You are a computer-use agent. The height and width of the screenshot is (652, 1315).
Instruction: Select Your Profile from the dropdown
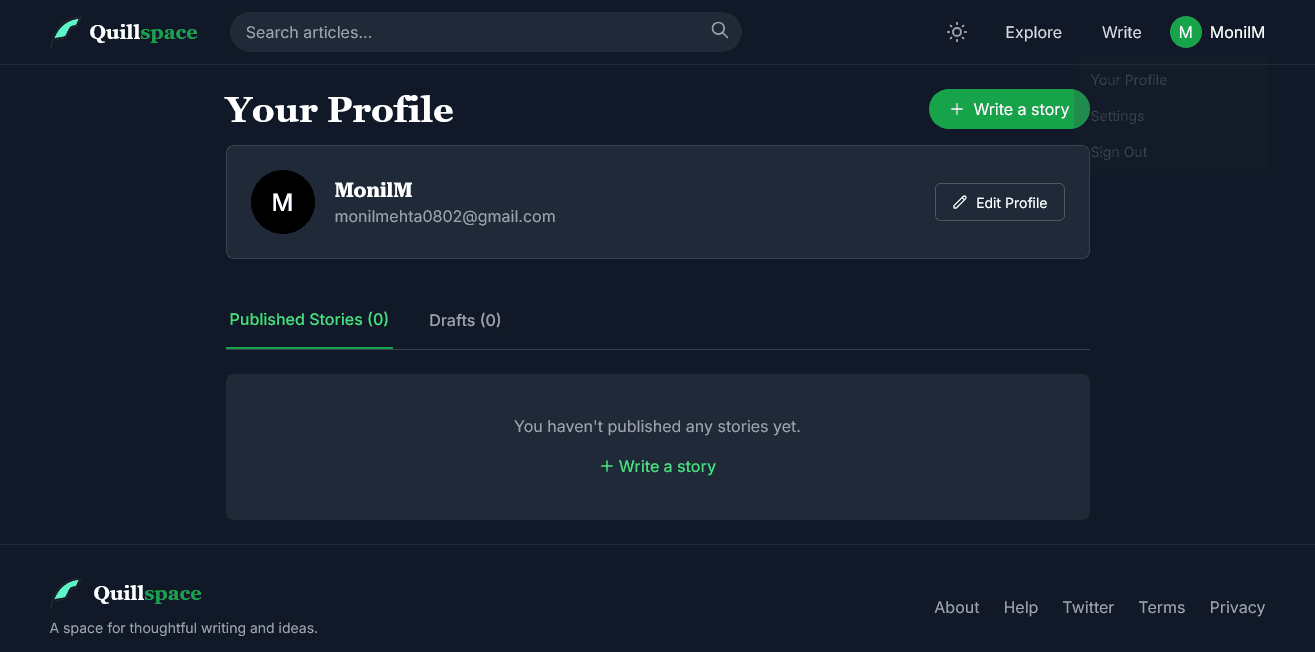click(x=1129, y=80)
